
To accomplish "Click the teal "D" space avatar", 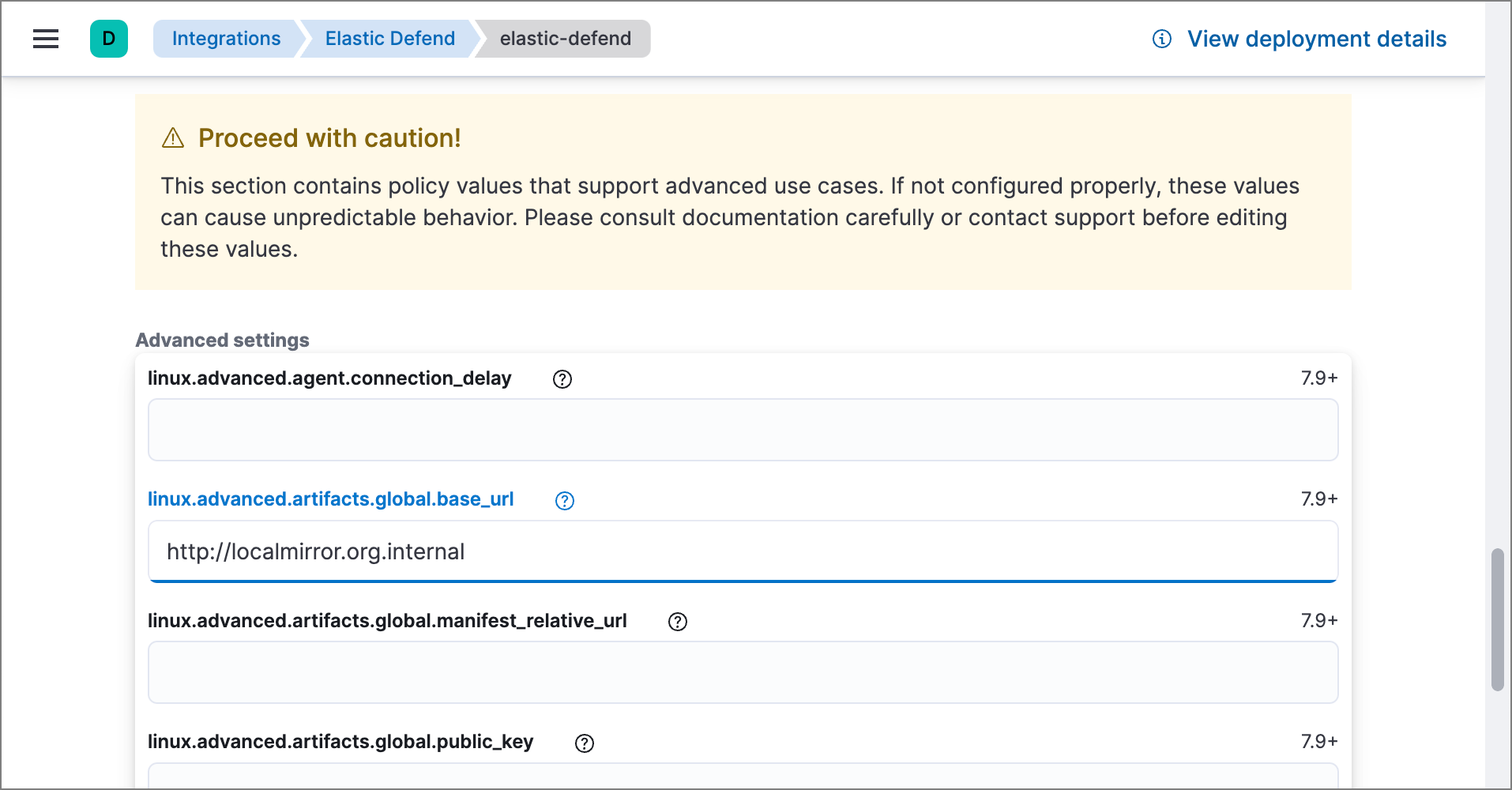I will point(109,38).
